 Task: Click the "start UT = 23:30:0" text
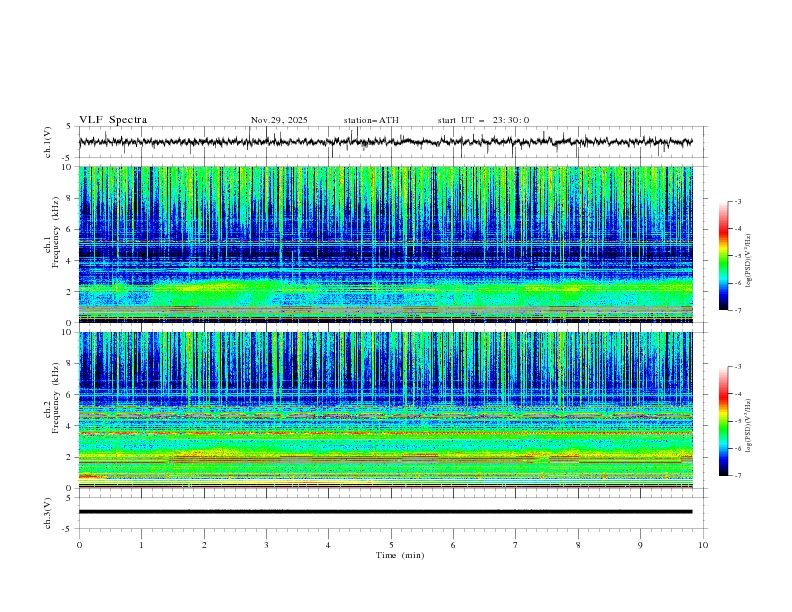click(483, 120)
